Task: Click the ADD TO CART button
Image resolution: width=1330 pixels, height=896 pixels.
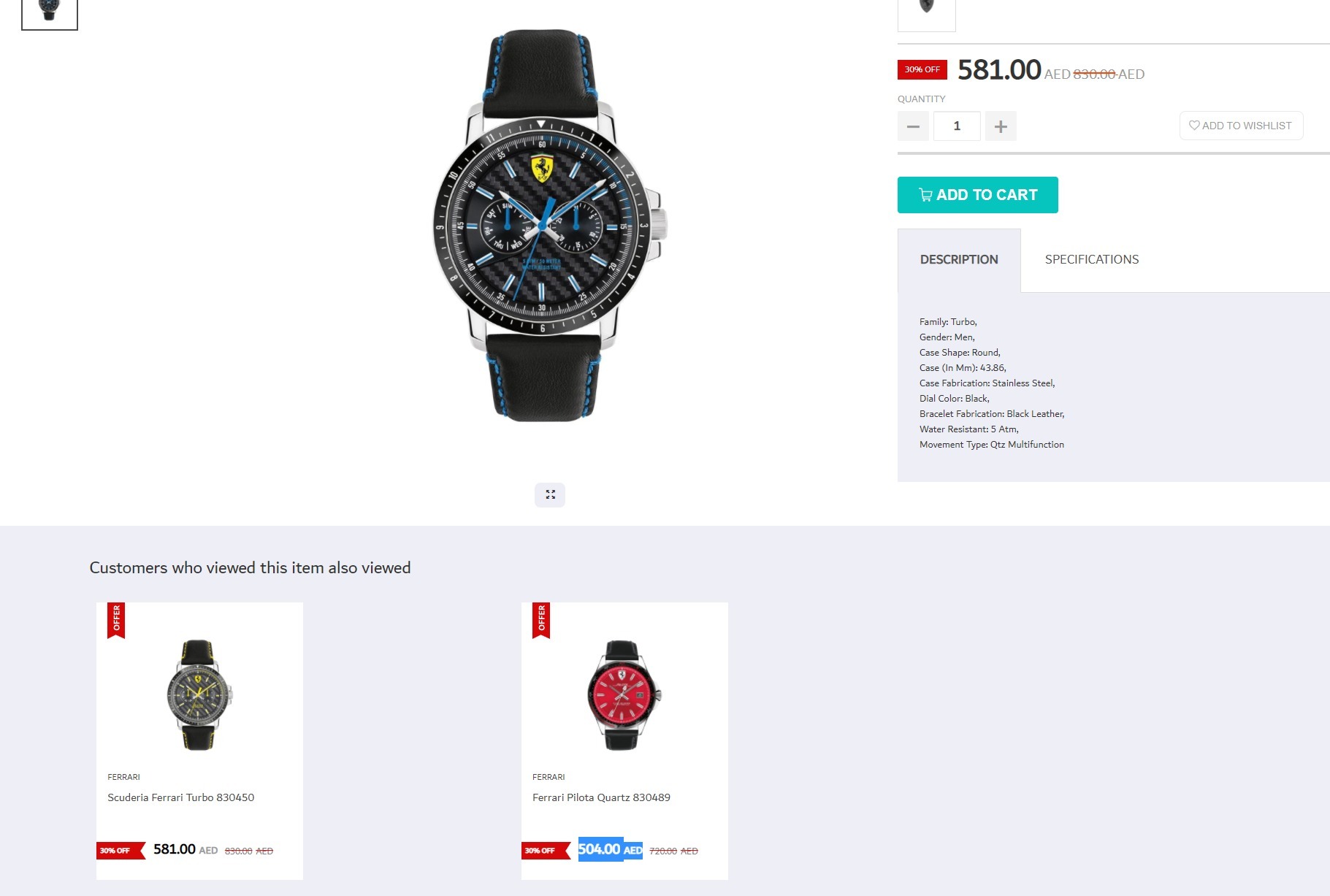Action: [977, 195]
